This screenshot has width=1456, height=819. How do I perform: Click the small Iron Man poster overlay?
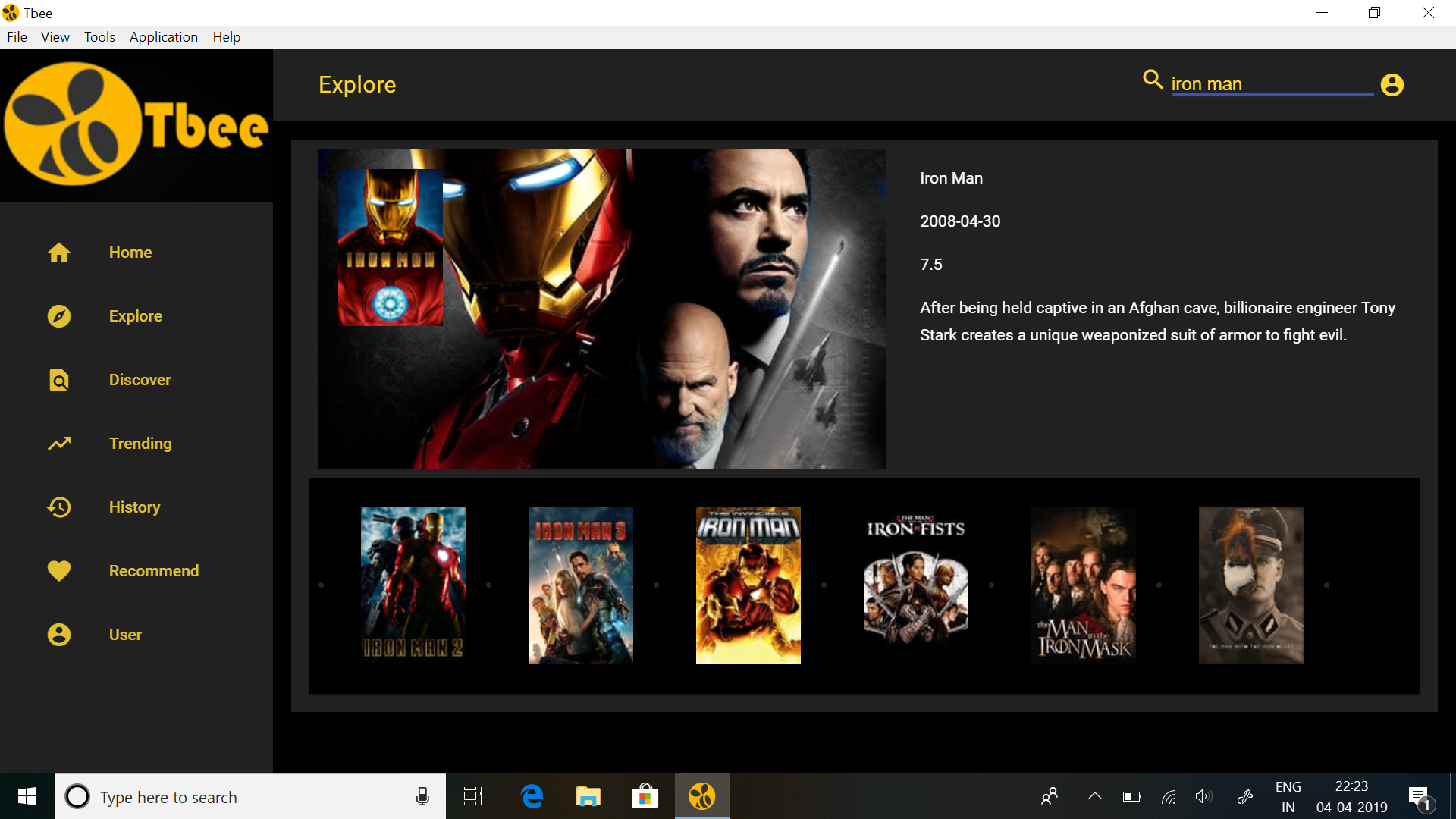click(391, 247)
